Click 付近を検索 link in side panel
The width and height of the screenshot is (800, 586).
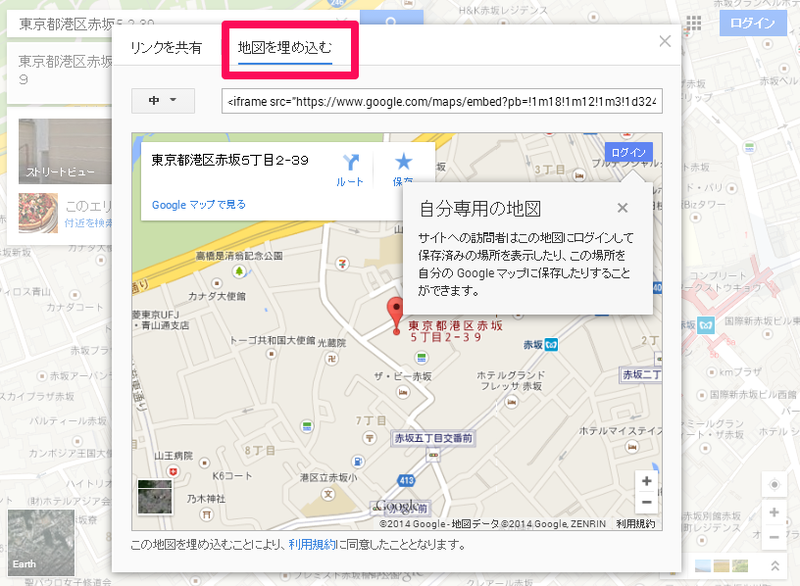coord(88,223)
